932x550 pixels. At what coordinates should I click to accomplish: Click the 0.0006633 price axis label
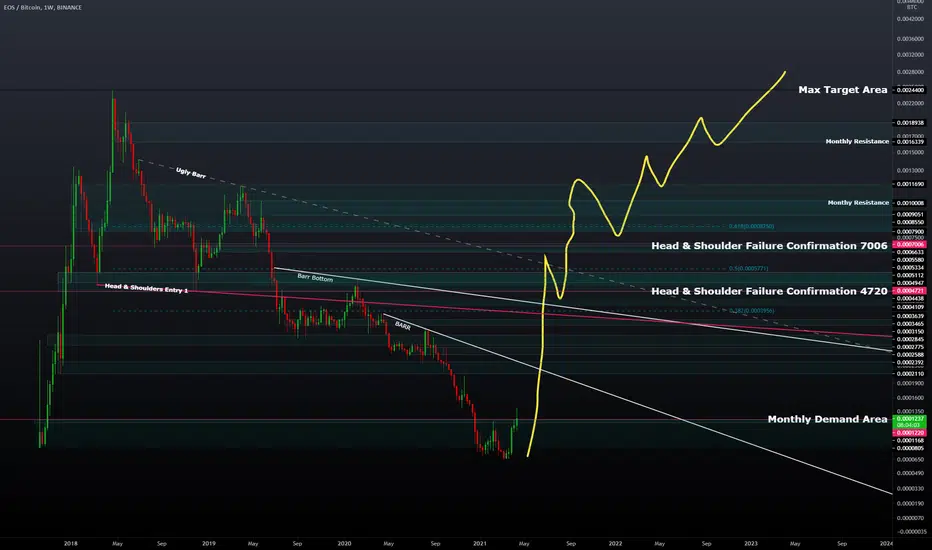point(910,252)
